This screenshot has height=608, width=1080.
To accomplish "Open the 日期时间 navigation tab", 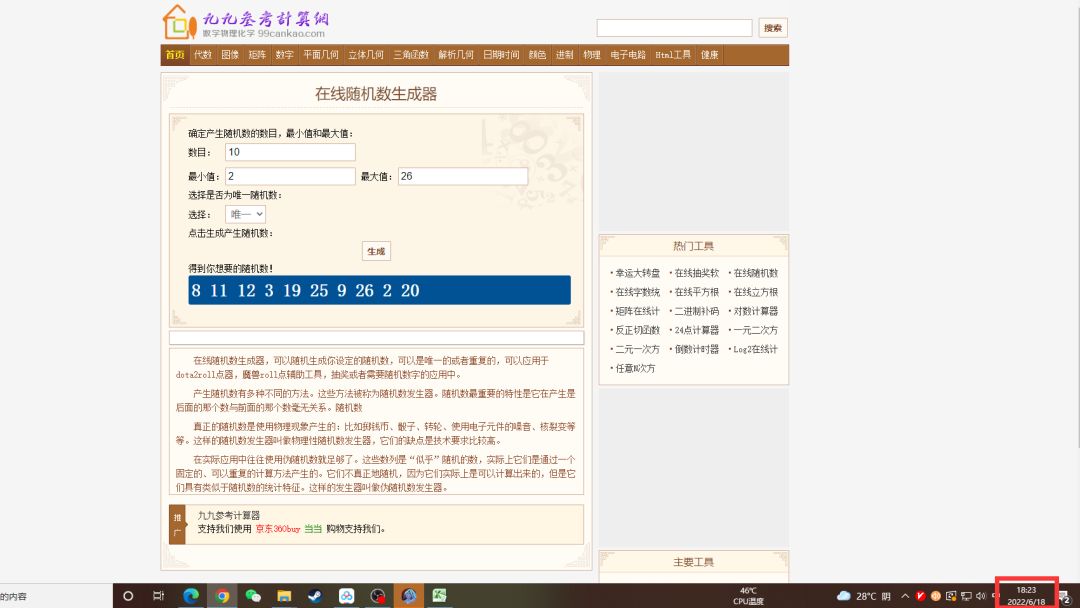I will tap(501, 55).
